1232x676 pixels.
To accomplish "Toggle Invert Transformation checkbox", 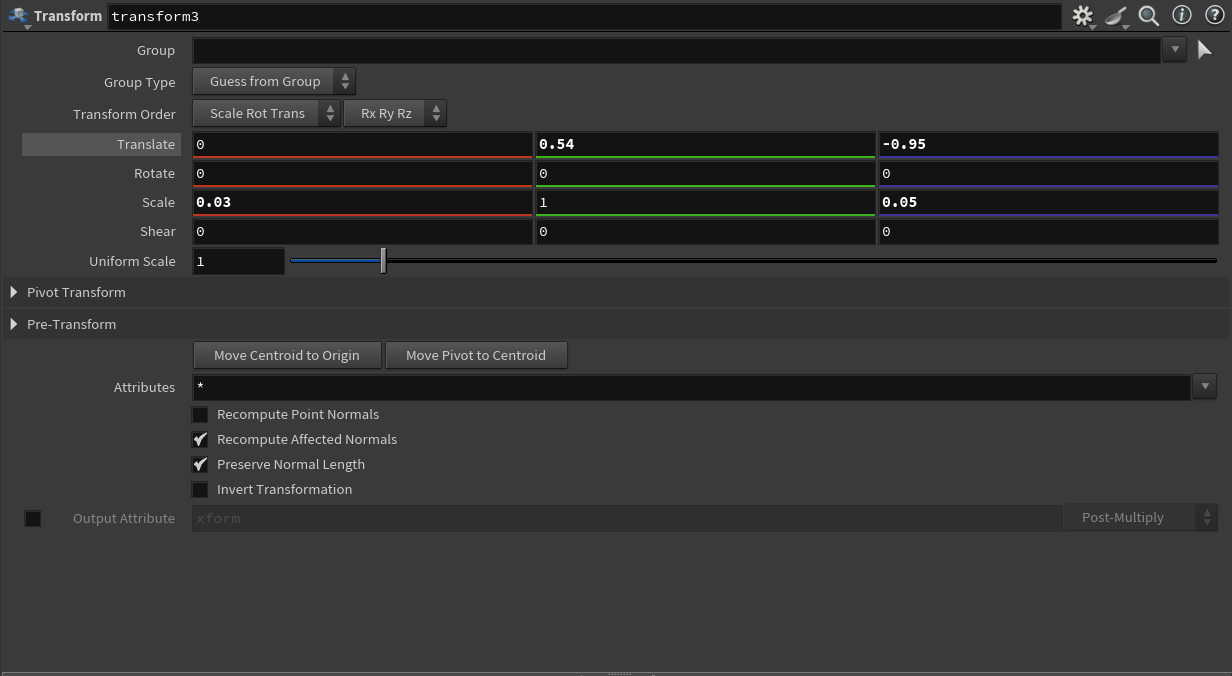I will [x=200, y=489].
